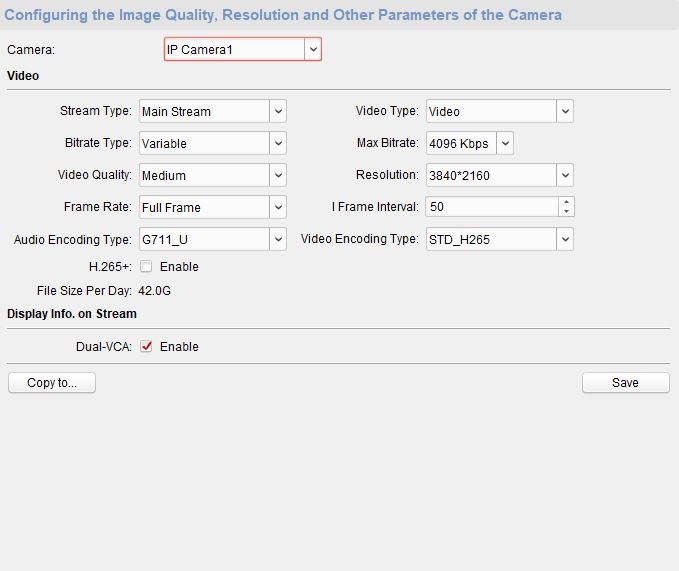Expand the Resolution dropdown
The height and width of the screenshot is (571, 679).
(565, 175)
